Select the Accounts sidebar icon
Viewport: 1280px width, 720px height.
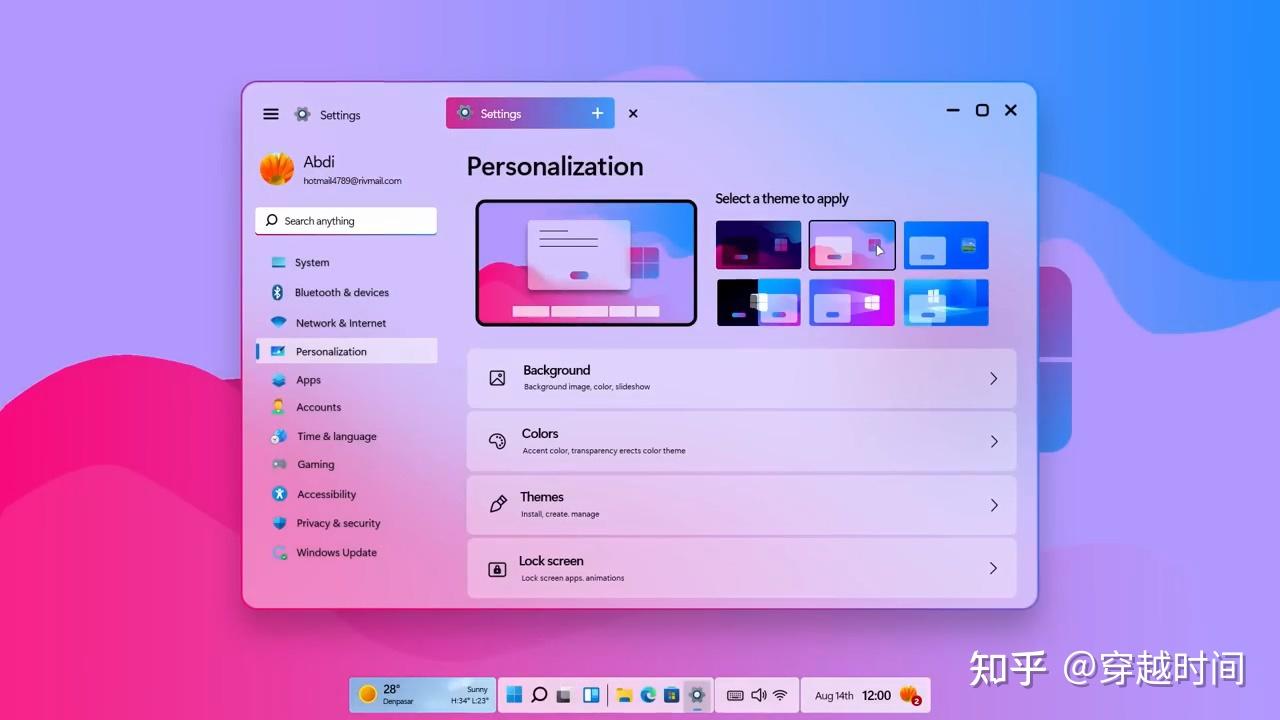click(x=278, y=407)
